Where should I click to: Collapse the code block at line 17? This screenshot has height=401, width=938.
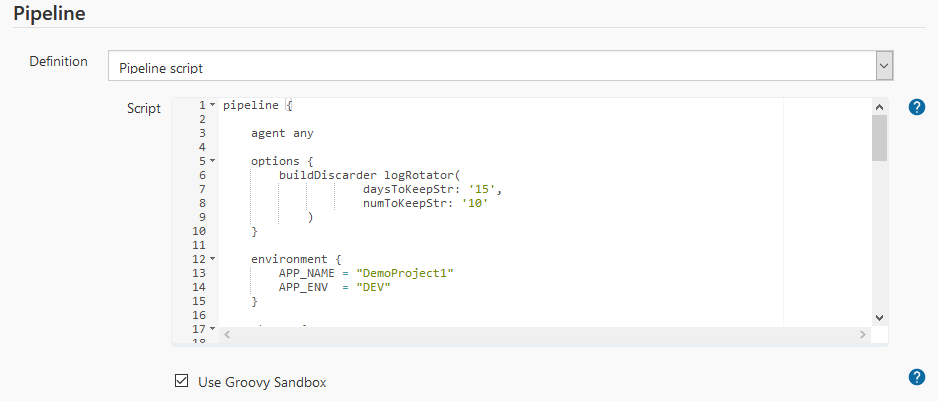point(213,328)
